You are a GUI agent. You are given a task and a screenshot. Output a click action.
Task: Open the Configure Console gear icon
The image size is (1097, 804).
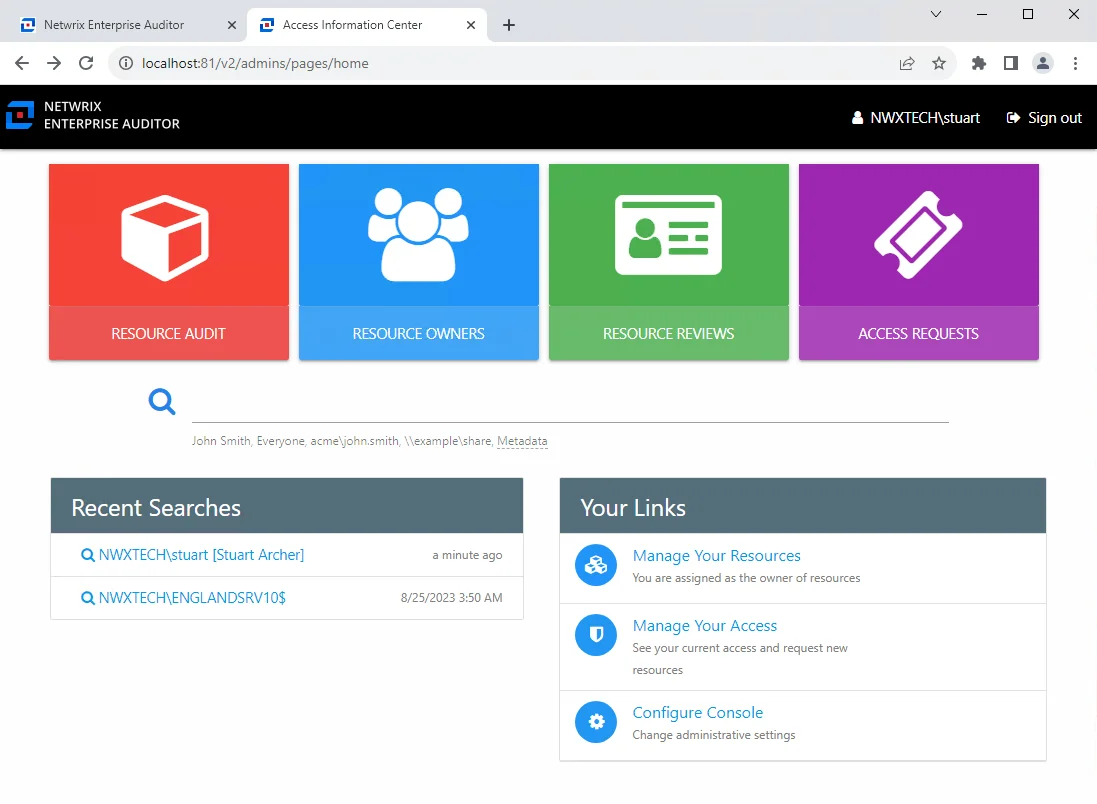click(x=596, y=722)
